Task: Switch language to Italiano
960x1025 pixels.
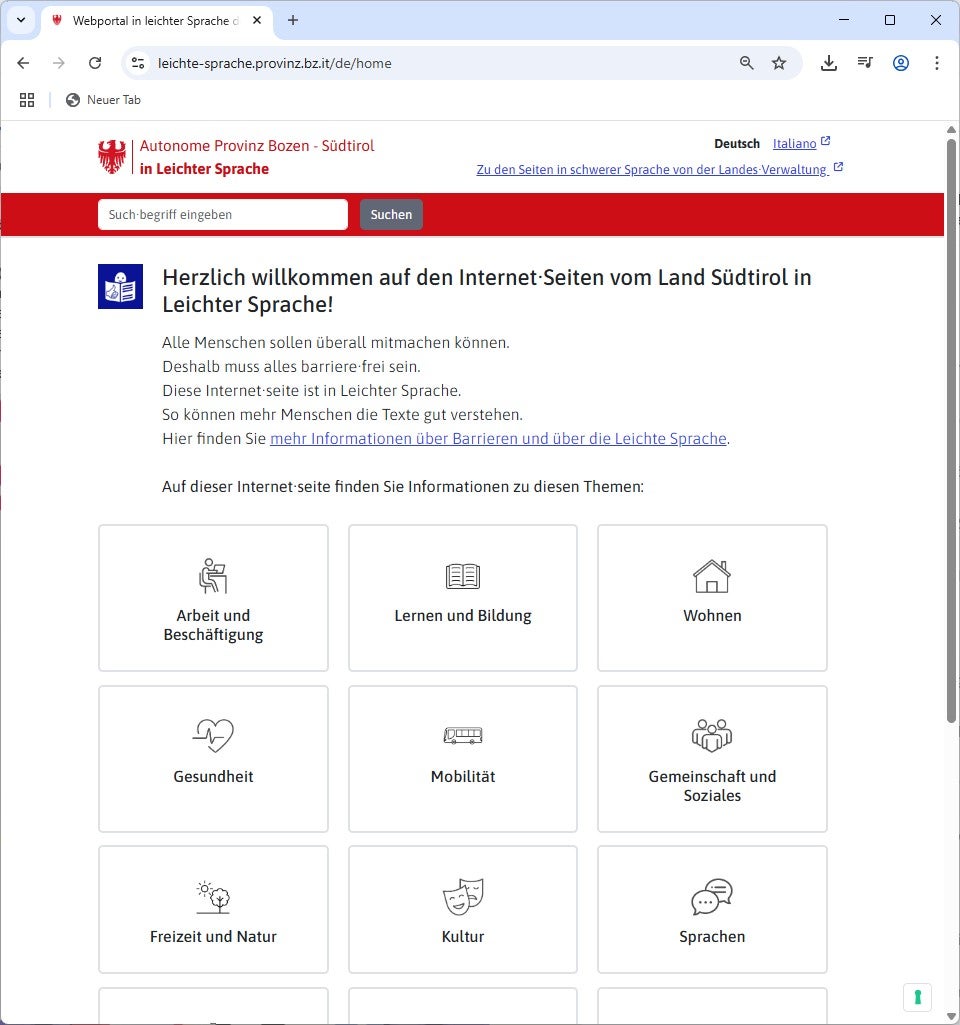Action: point(795,144)
